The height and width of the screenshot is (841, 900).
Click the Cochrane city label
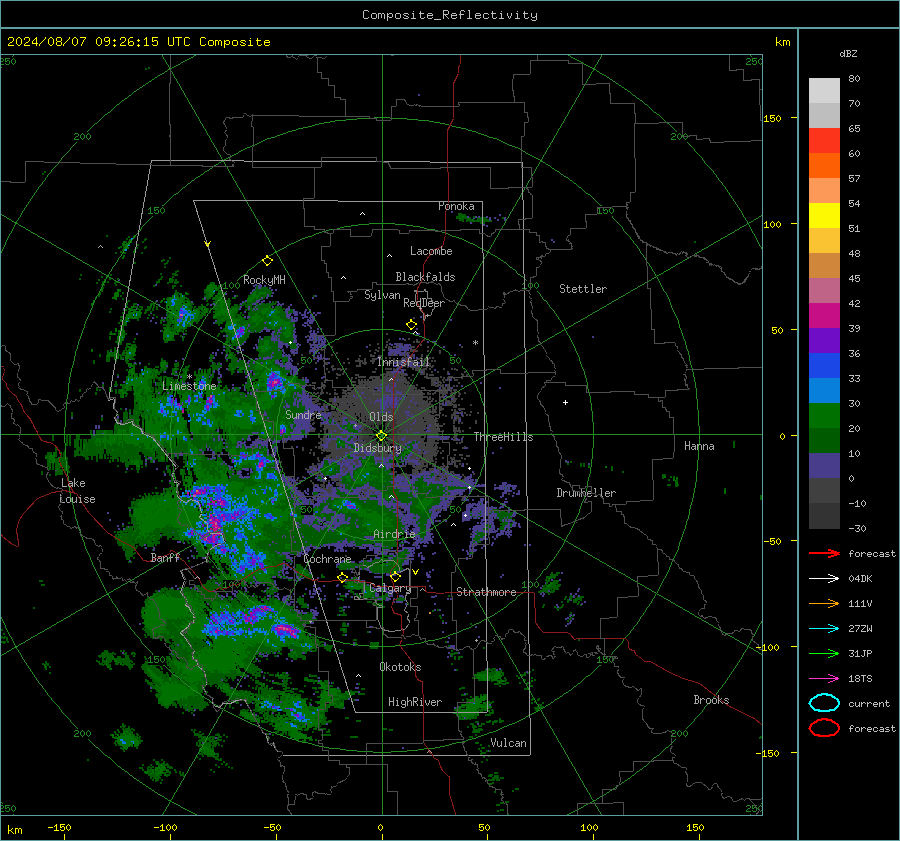327,559
